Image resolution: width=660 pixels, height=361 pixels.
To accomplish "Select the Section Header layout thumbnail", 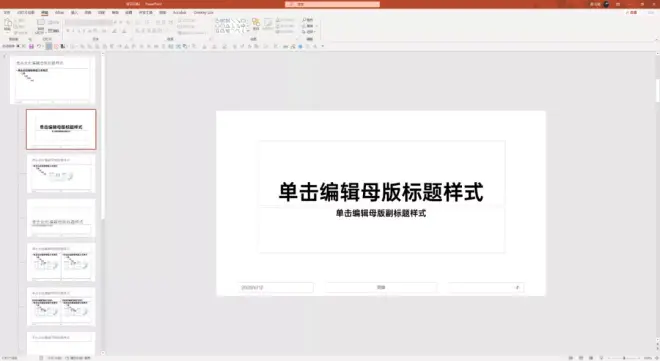I will (61, 218).
